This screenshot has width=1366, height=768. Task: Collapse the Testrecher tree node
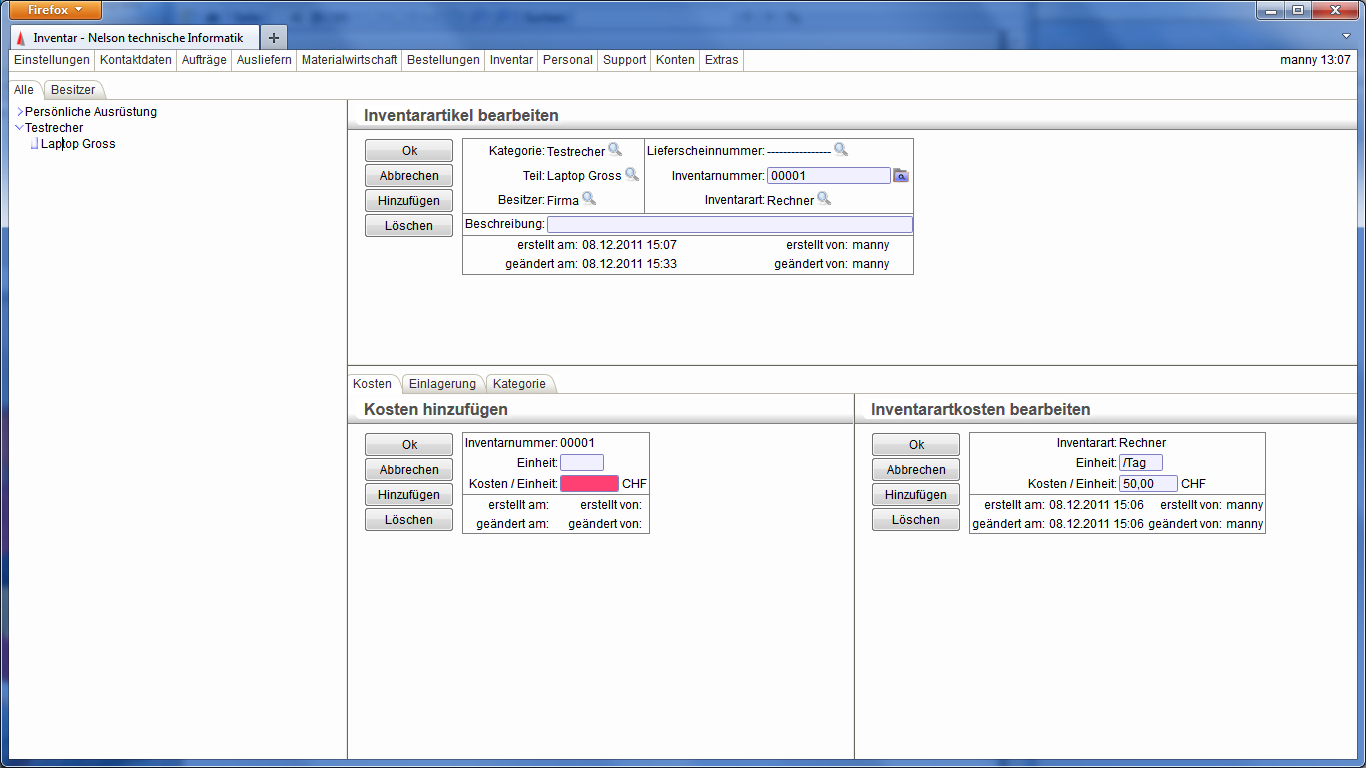click(19, 128)
